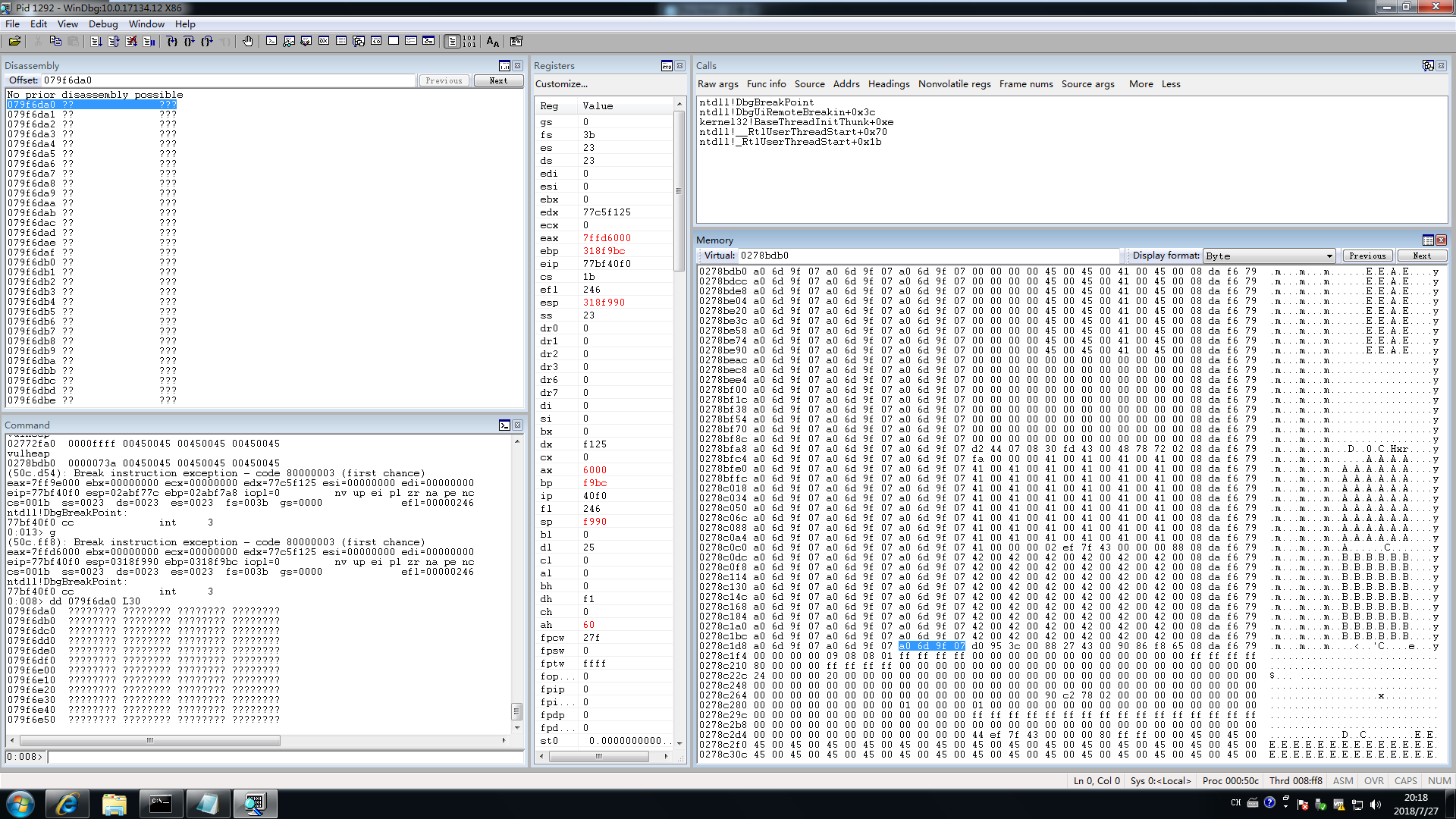The image size is (1456, 819).
Task: Click the Memory panel toolbar icon
Action: (1428, 240)
